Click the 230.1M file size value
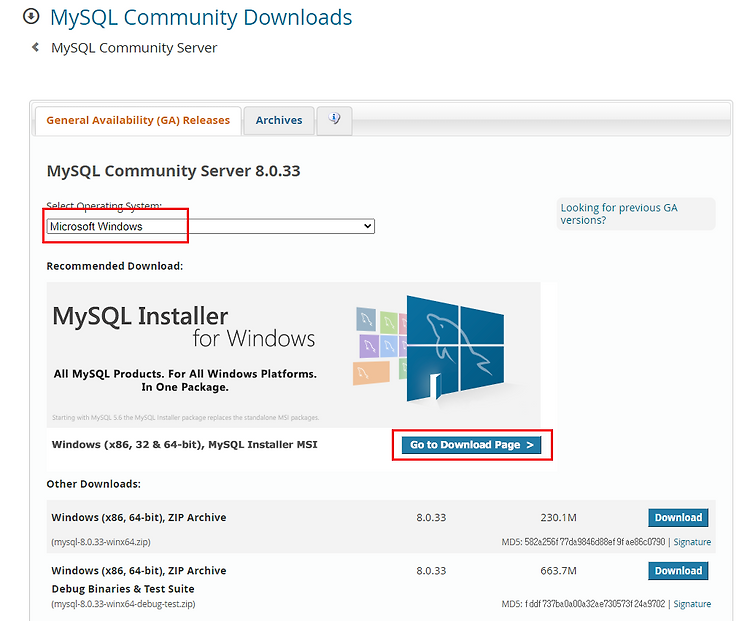750x621 pixels. coord(558,518)
